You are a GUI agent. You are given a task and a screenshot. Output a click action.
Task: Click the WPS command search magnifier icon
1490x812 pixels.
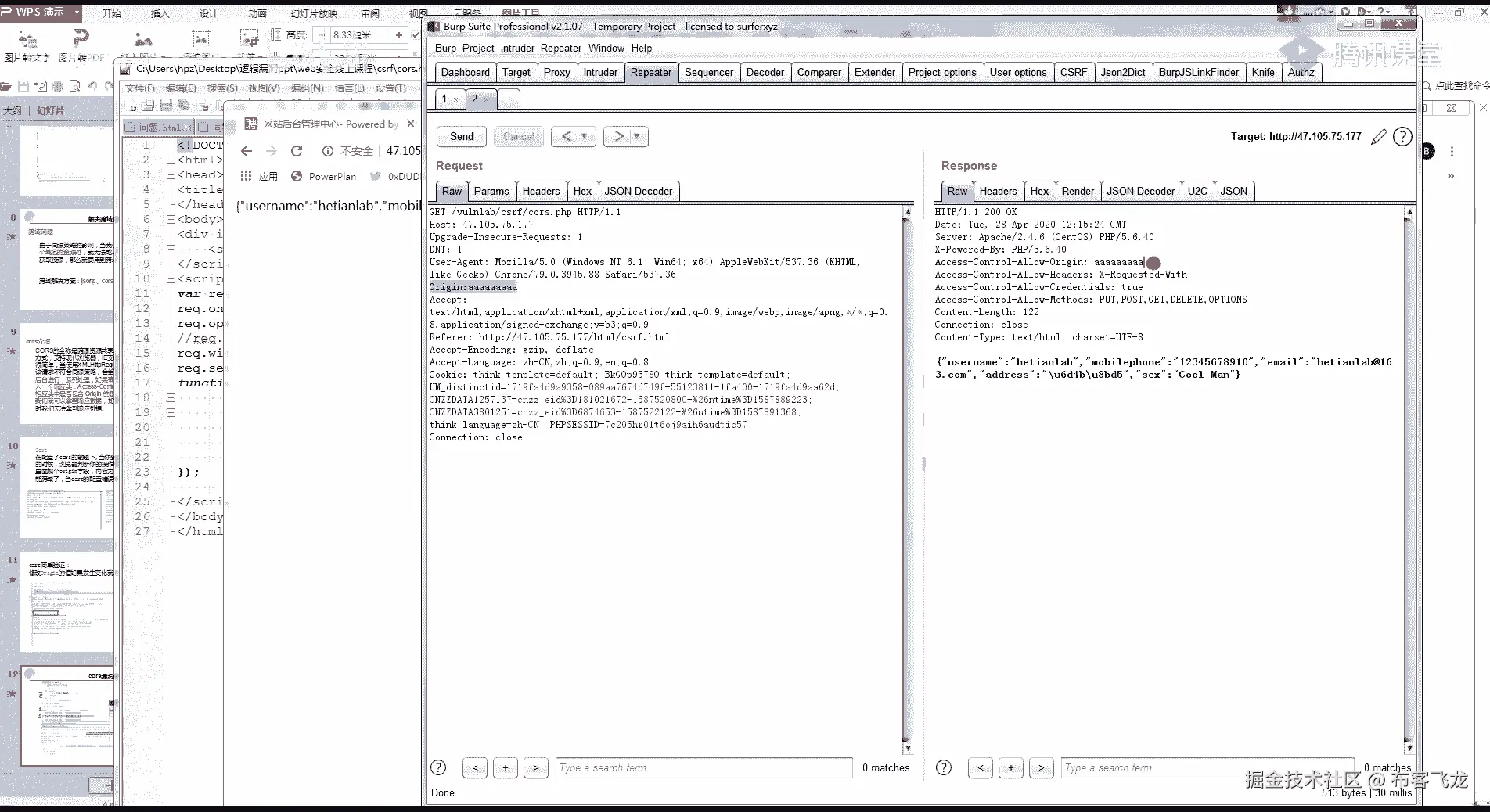coord(1427,86)
